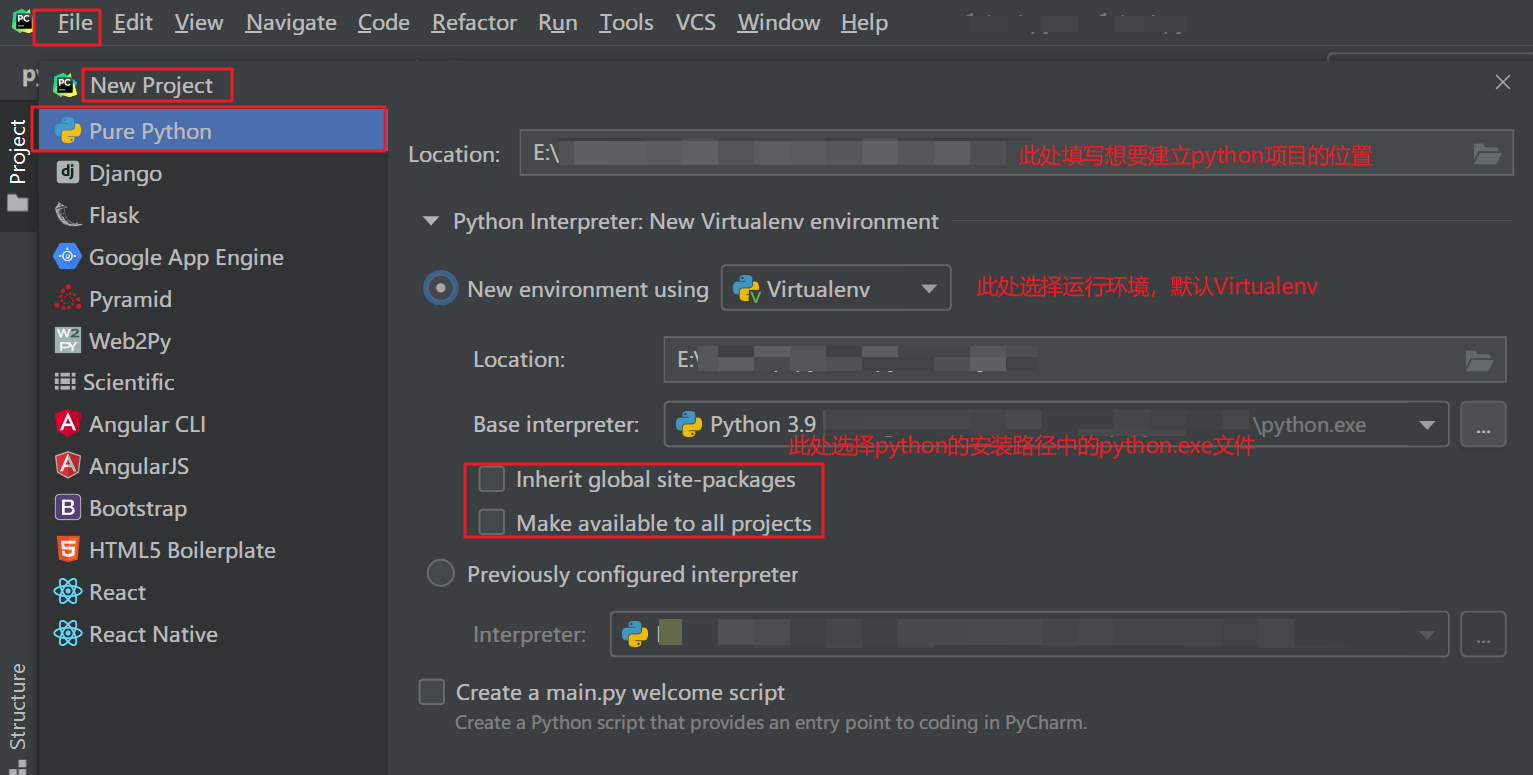Select the Pure Python project type

pos(212,131)
